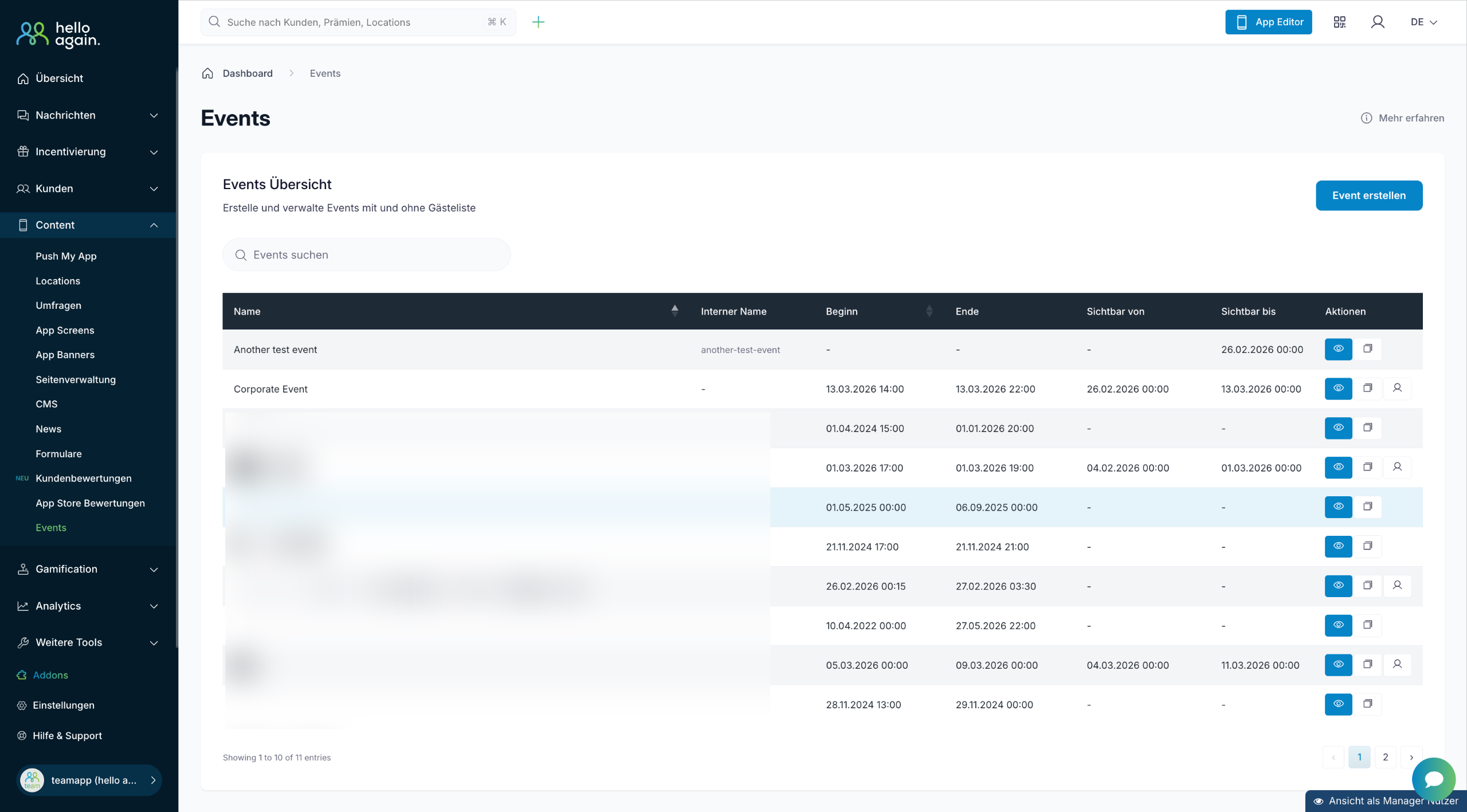The width and height of the screenshot is (1467, 812).
Task: Click the Dashboard home breadcrumb icon
Action: tap(207, 73)
